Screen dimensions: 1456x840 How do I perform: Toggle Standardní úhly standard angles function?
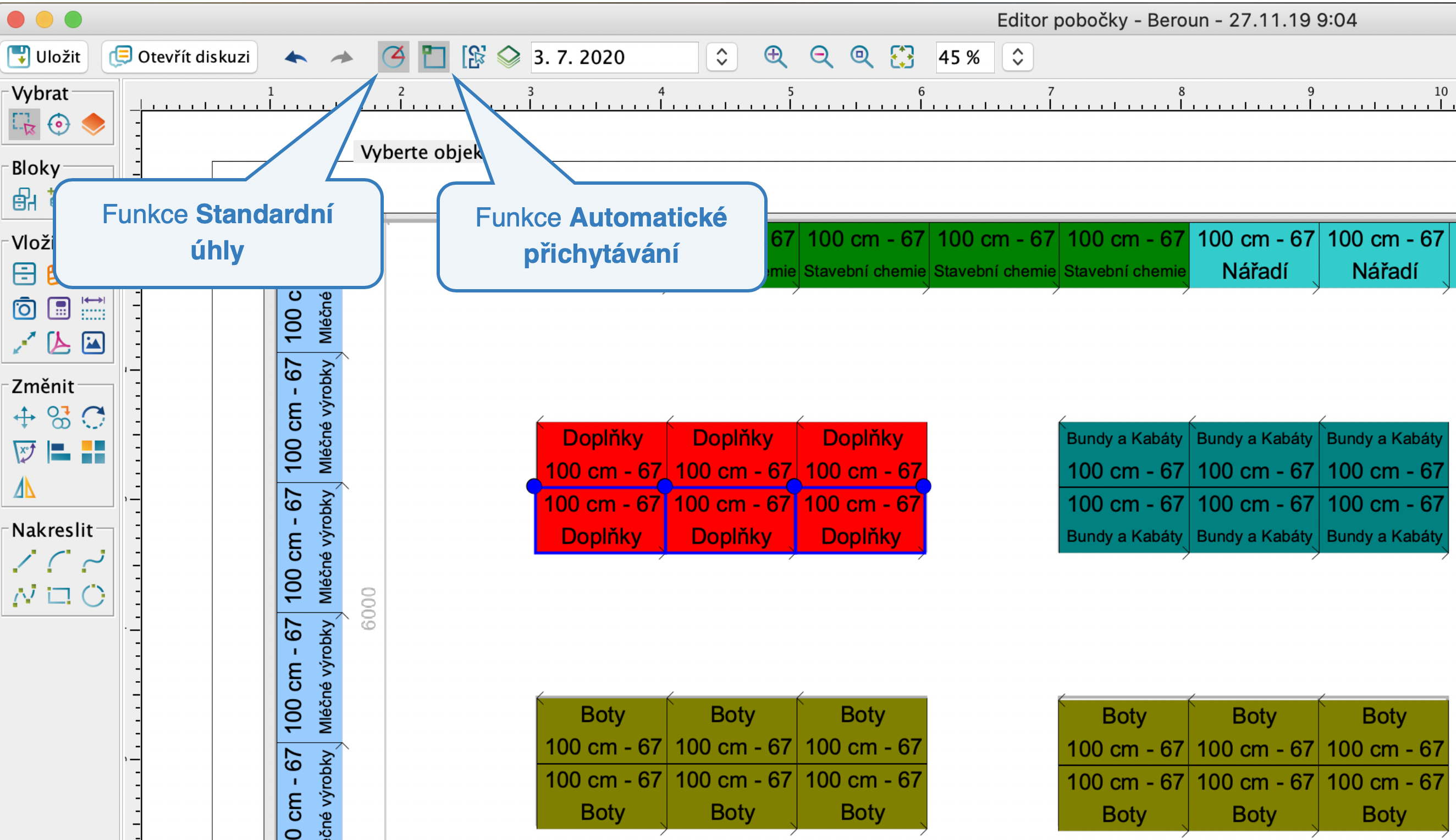394,57
